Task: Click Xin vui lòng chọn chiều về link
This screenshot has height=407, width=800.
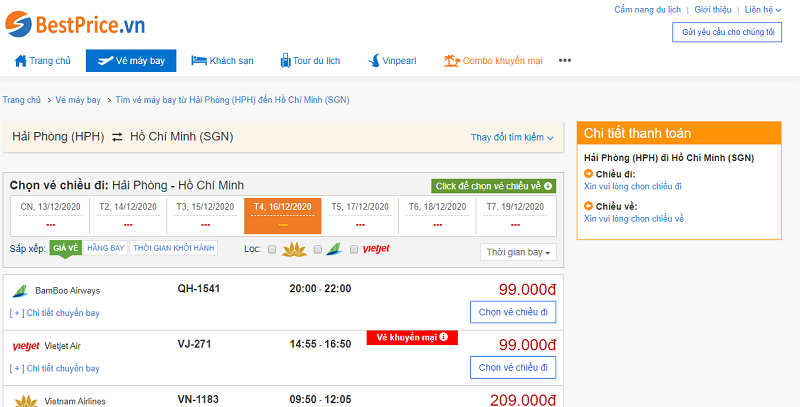Action: coord(634,219)
